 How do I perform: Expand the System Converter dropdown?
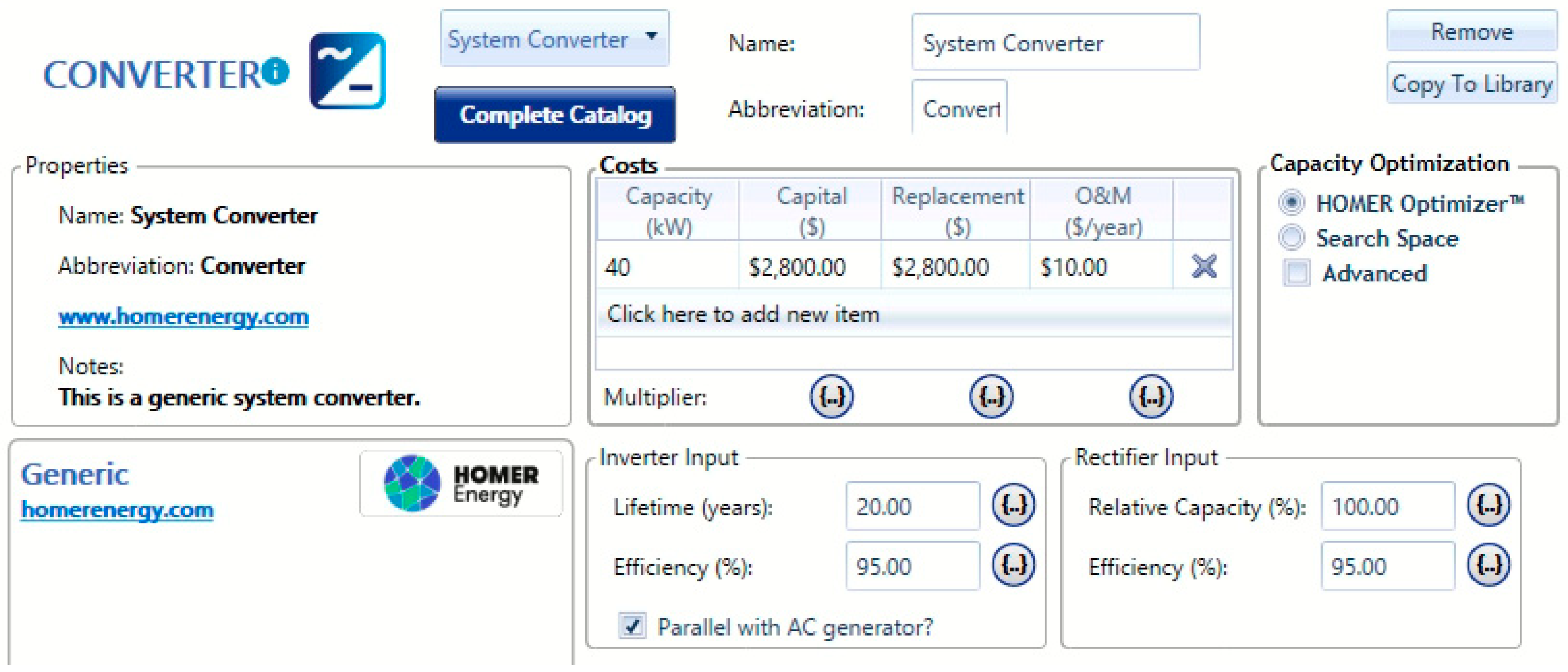point(651,36)
